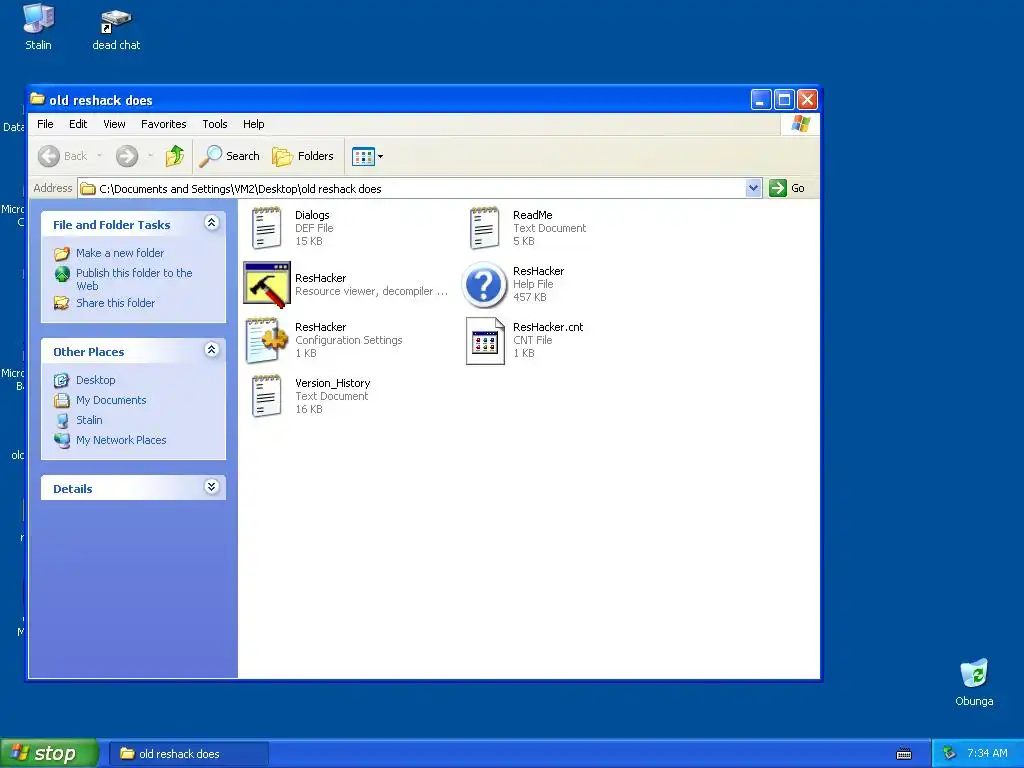Click inside the Address path field
This screenshot has height=768, width=1024.
click(x=411, y=188)
